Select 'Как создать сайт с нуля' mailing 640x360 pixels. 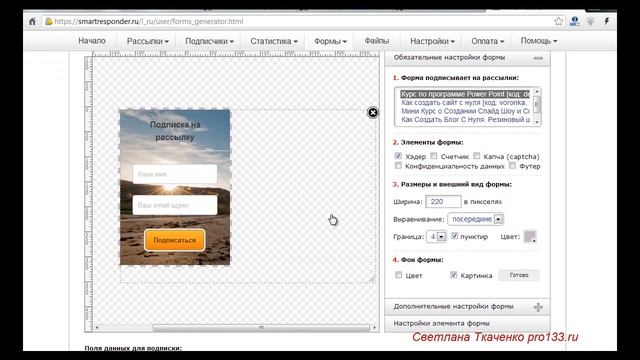pyautogui.click(x=465, y=103)
